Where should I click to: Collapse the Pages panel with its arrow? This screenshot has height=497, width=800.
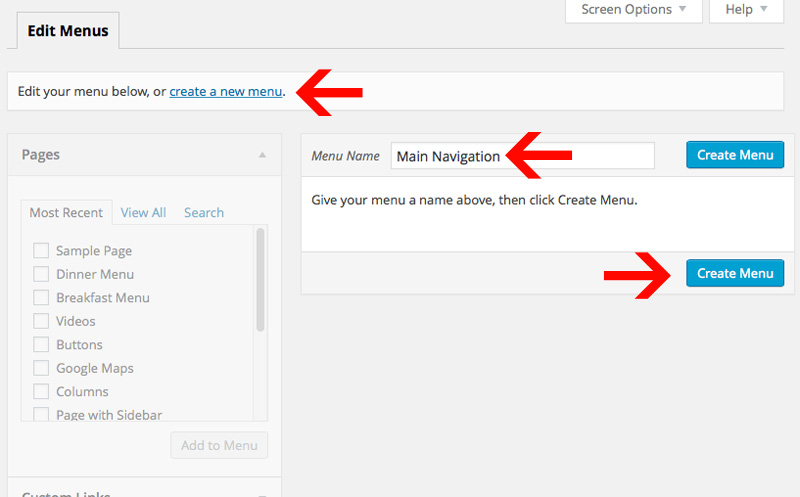coord(262,155)
